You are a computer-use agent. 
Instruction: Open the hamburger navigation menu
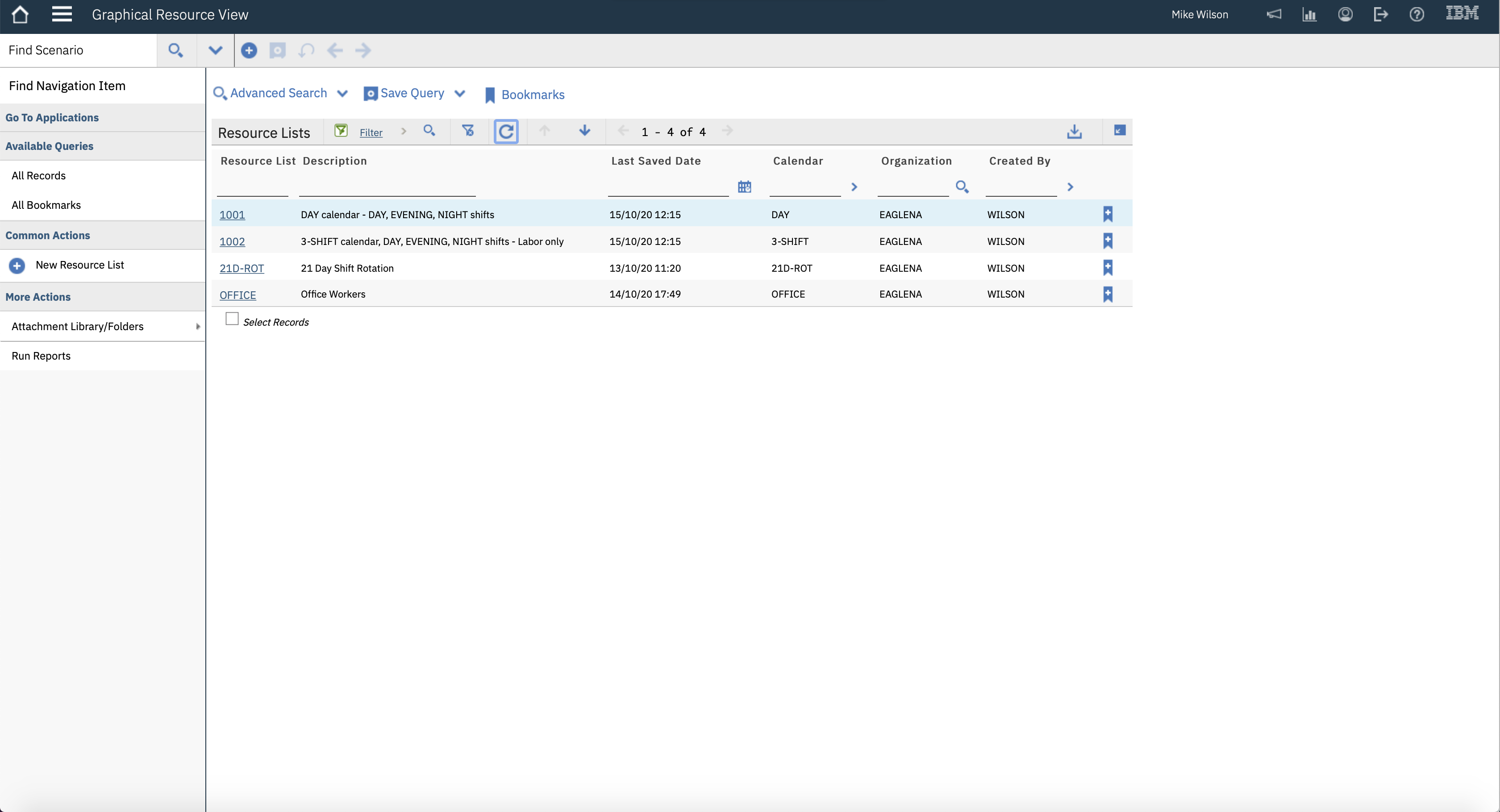pyautogui.click(x=62, y=15)
